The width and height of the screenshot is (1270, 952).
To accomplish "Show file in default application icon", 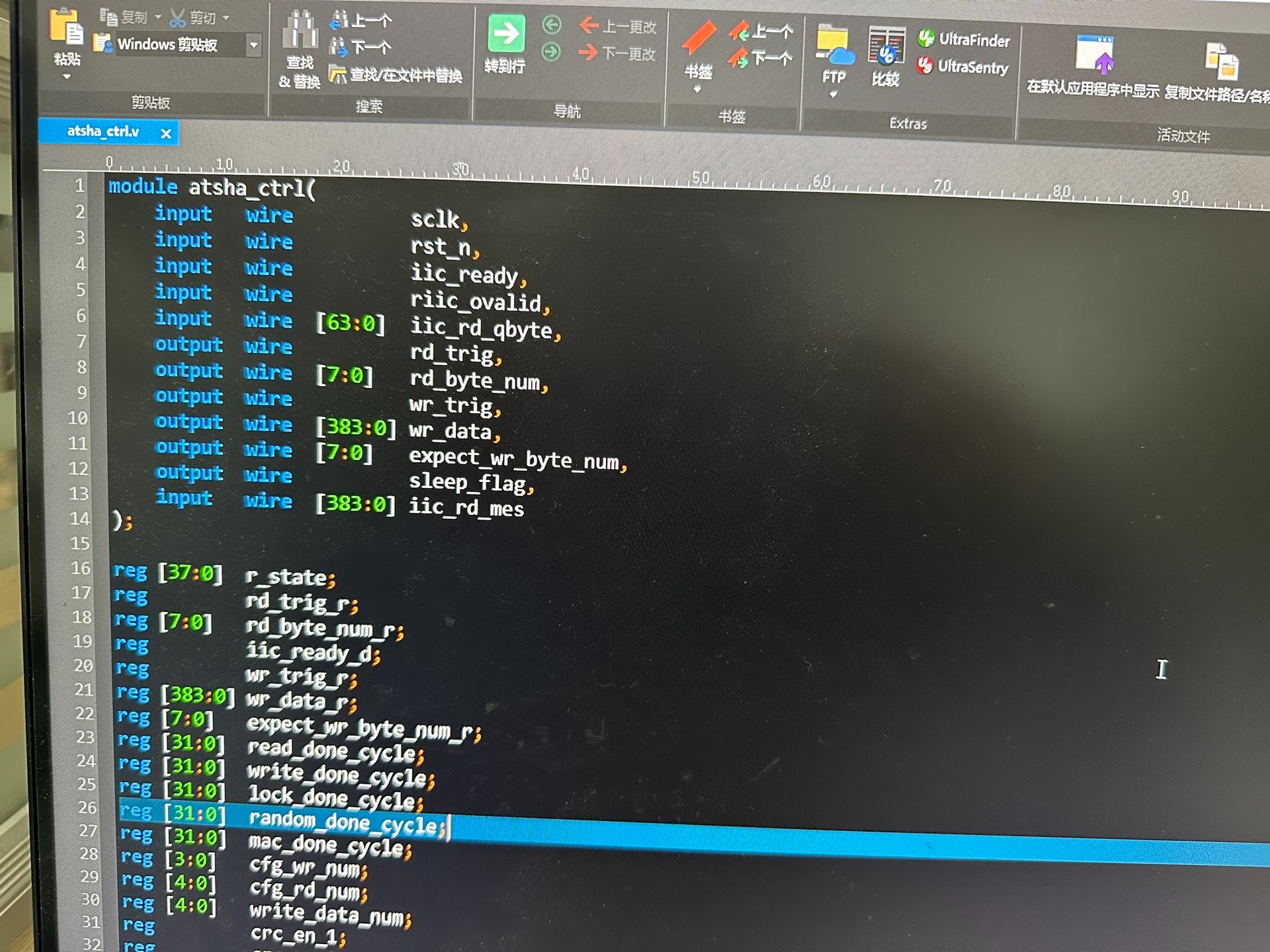I will point(1096,54).
